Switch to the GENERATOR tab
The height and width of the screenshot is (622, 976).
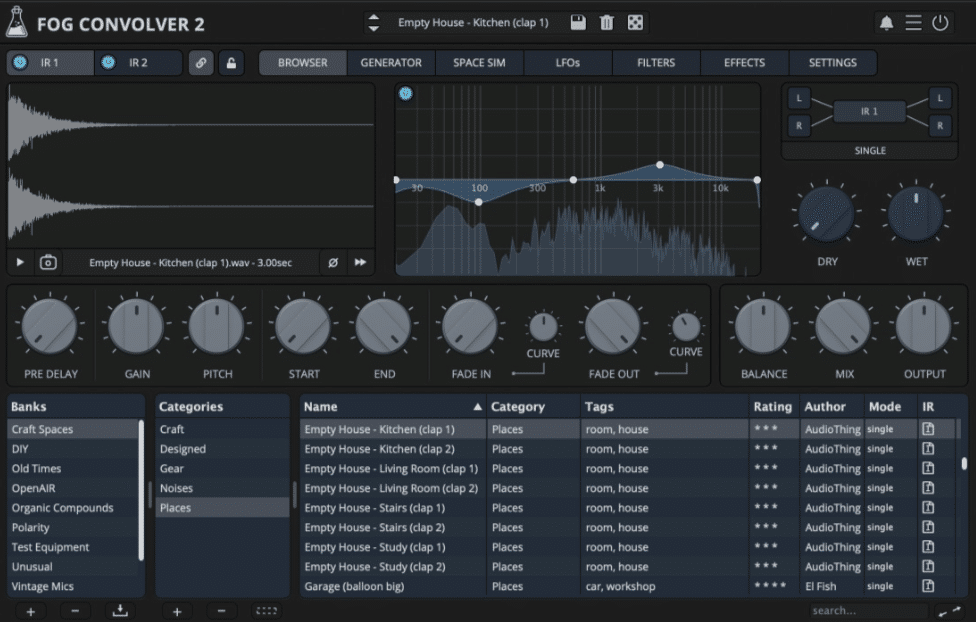pos(391,63)
